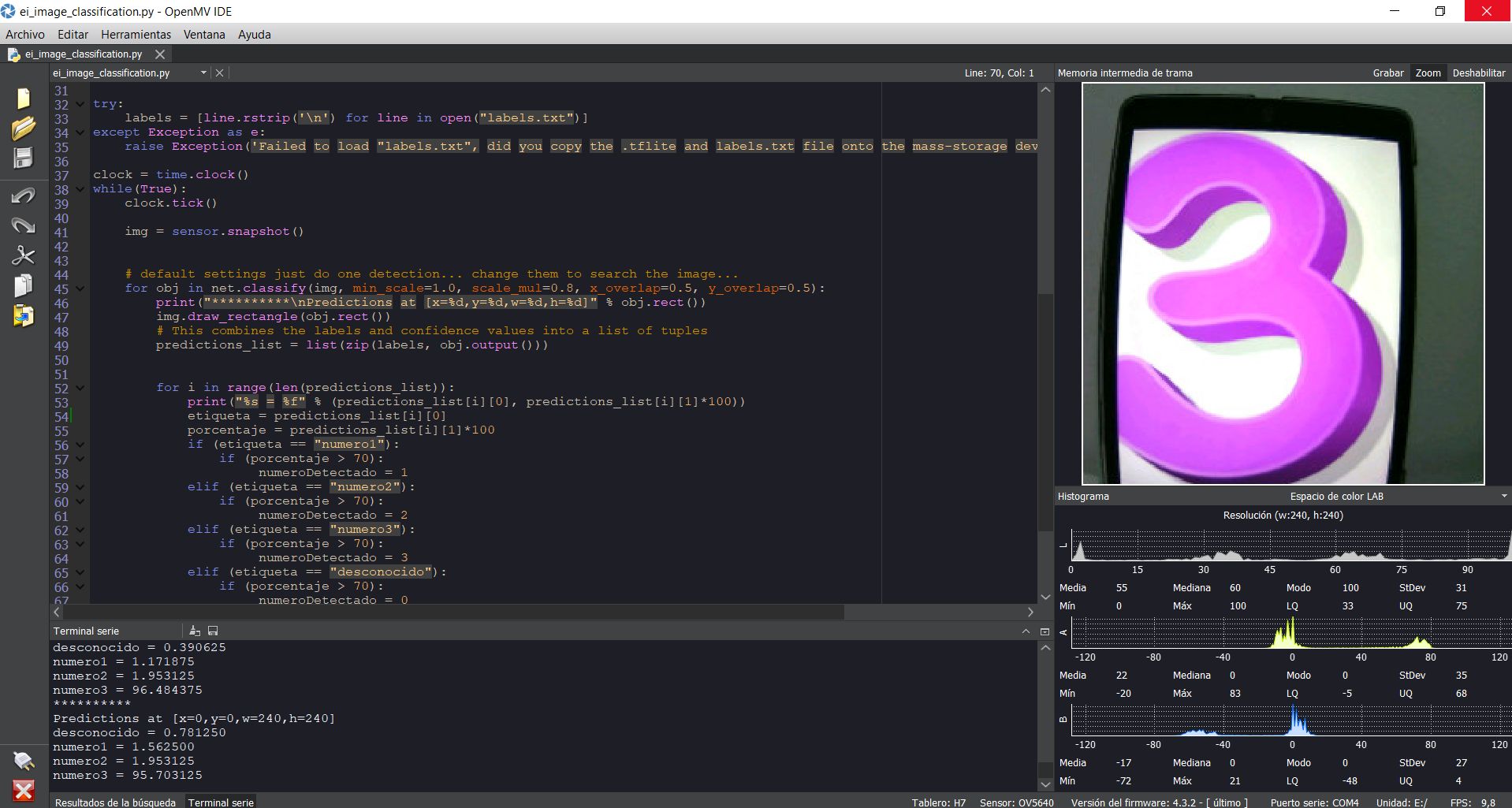This screenshot has width=1512, height=808.
Task: Click the editor scroll-up arrow
Action: 1045,90
